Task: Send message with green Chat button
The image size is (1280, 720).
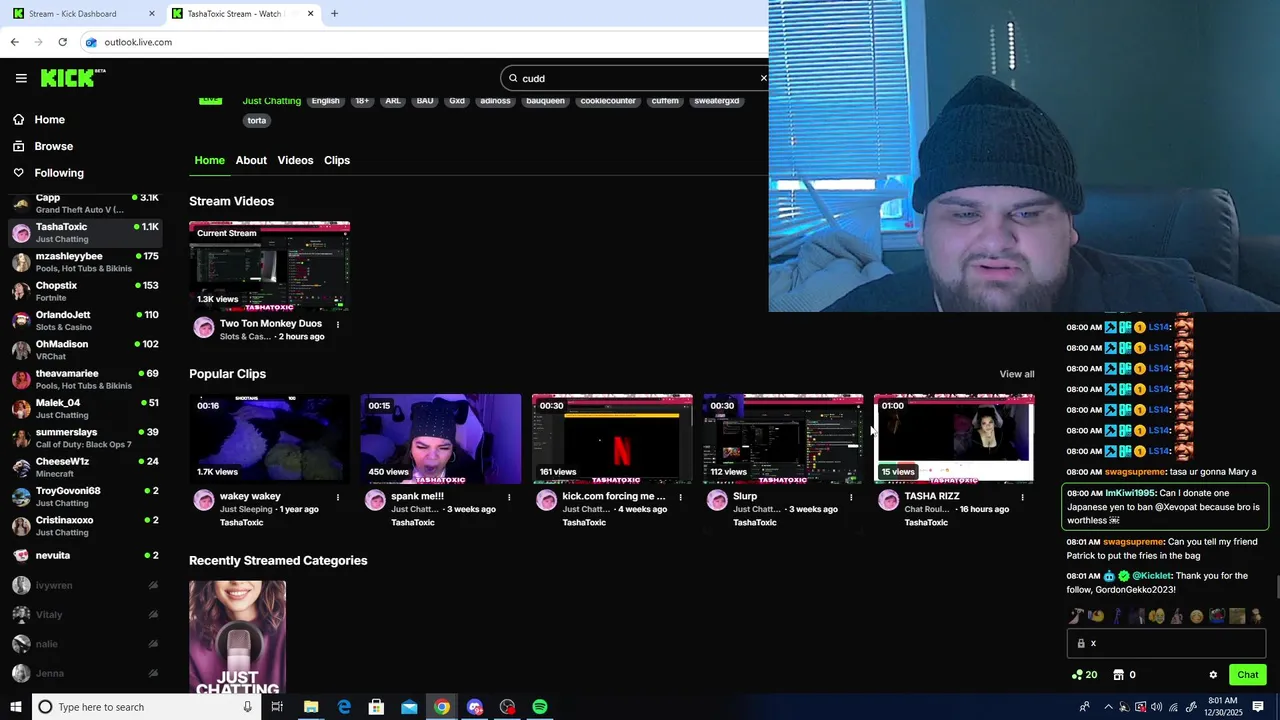Action: click(x=1247, y=675)
